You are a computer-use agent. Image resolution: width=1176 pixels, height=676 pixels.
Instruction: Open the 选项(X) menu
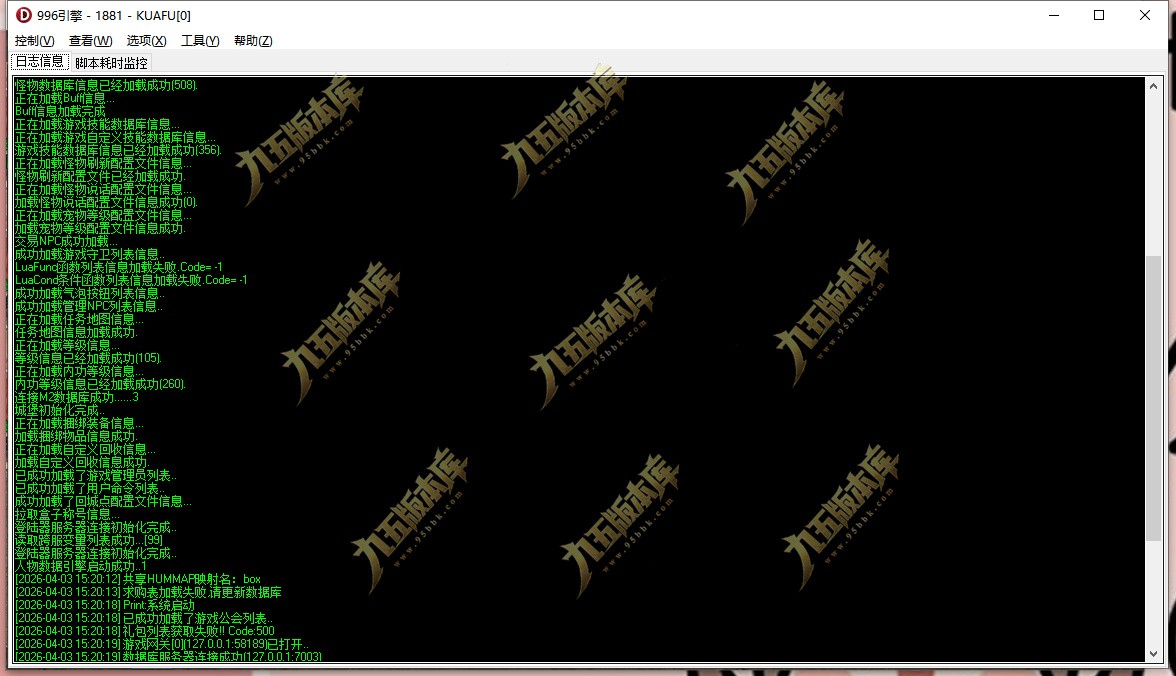pyautogui.click(x=146, y=41)
